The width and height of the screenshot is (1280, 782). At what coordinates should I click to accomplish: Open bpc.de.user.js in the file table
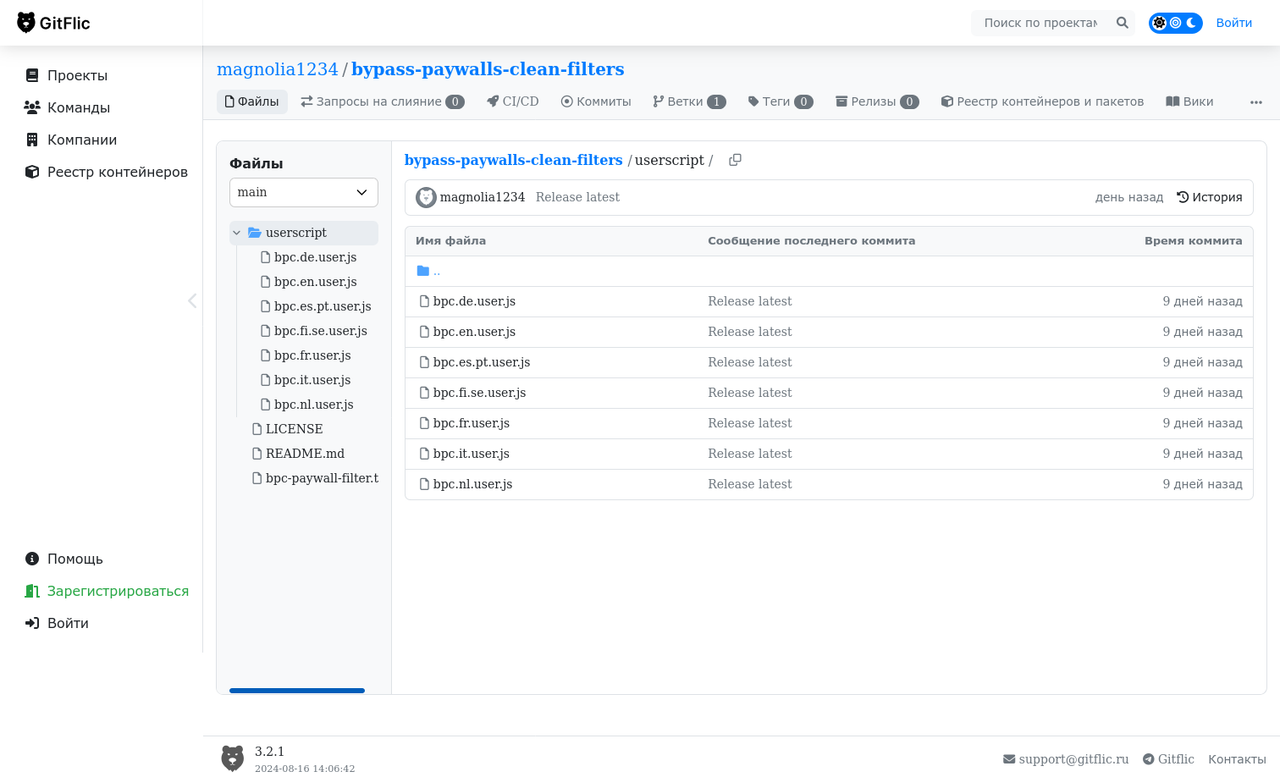474,301
